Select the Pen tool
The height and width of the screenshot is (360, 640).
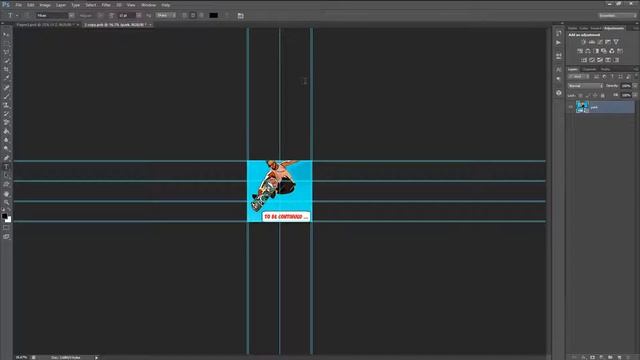click(x=6, y=158)
